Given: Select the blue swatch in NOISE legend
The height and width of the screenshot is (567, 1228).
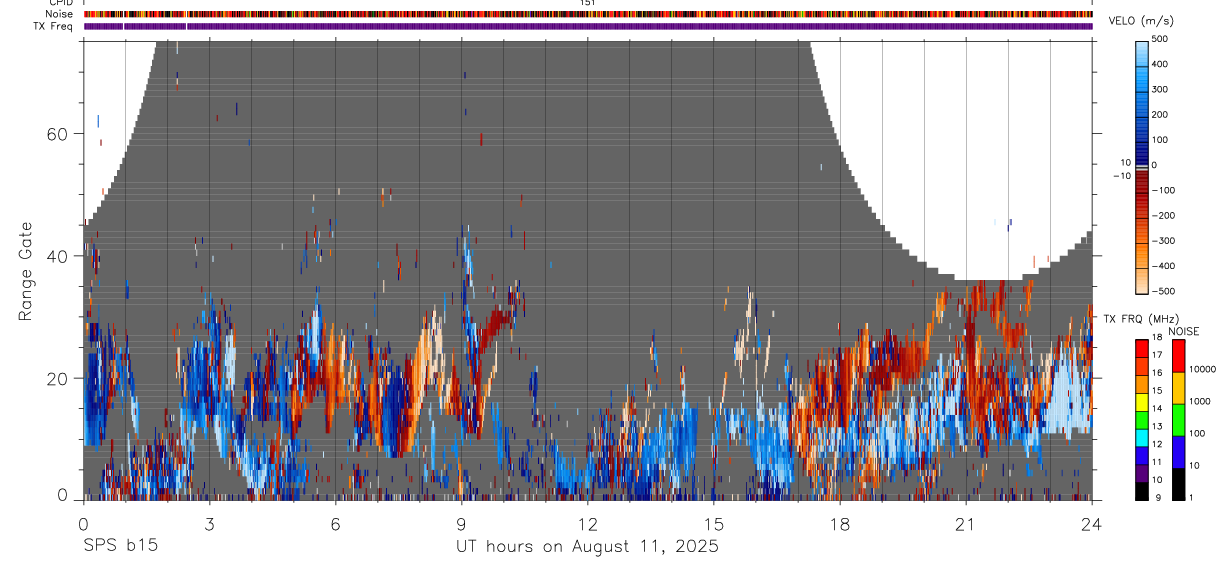Looking at the screenshot, I should (1178, 452).
